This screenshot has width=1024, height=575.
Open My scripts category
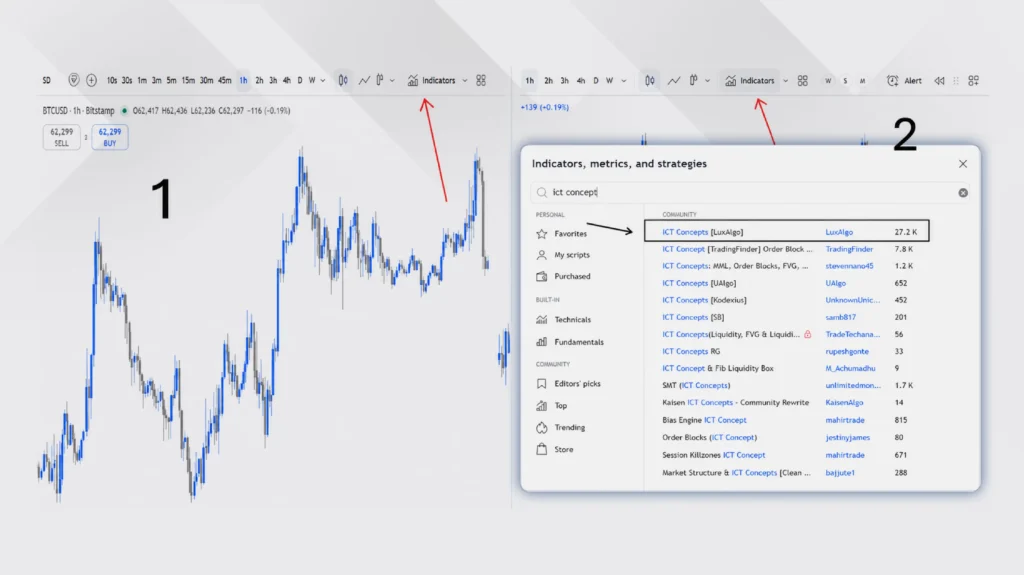[x=563, y=255]
